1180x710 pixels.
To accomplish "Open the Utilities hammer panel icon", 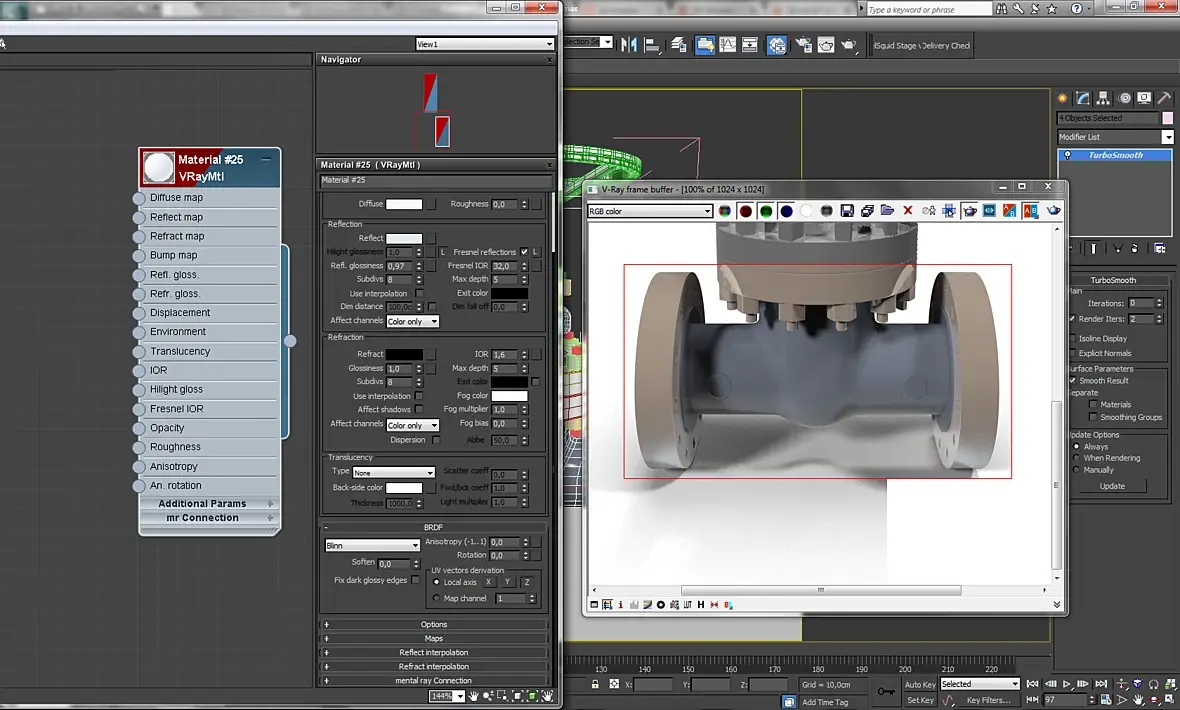I will pyautogui.click(x=1164, y=98).
